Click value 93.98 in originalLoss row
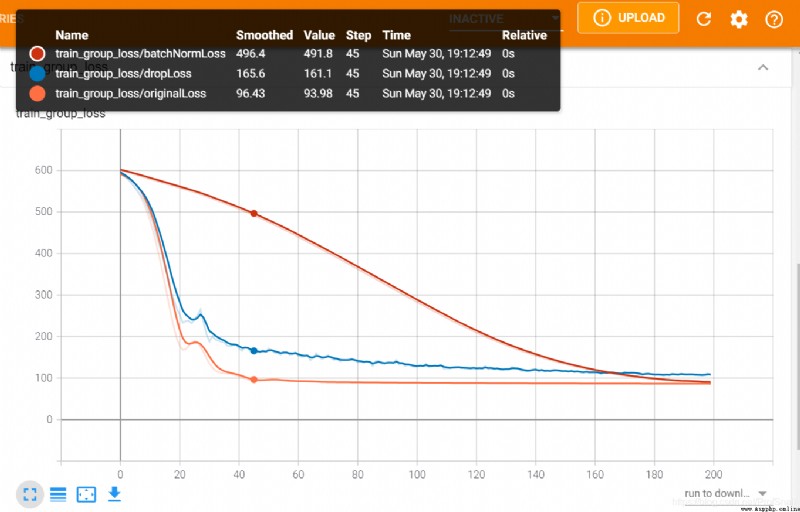 [319, 93]
